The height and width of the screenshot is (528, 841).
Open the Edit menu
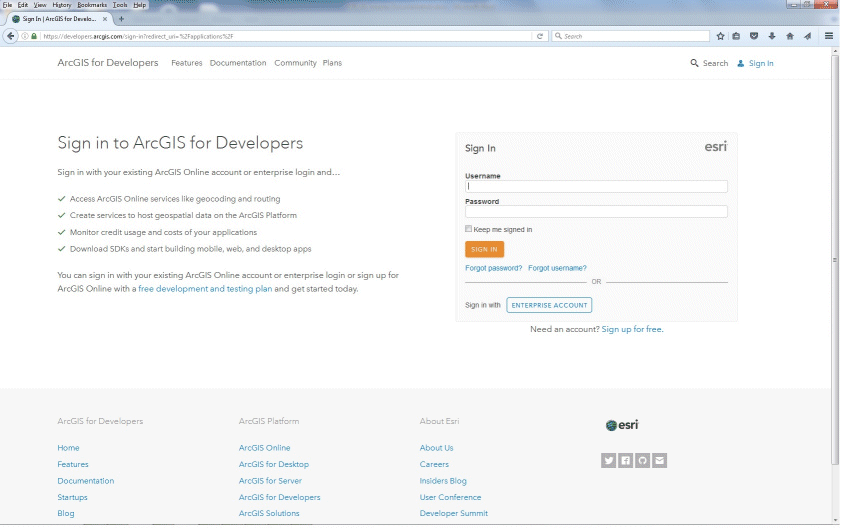23,5
